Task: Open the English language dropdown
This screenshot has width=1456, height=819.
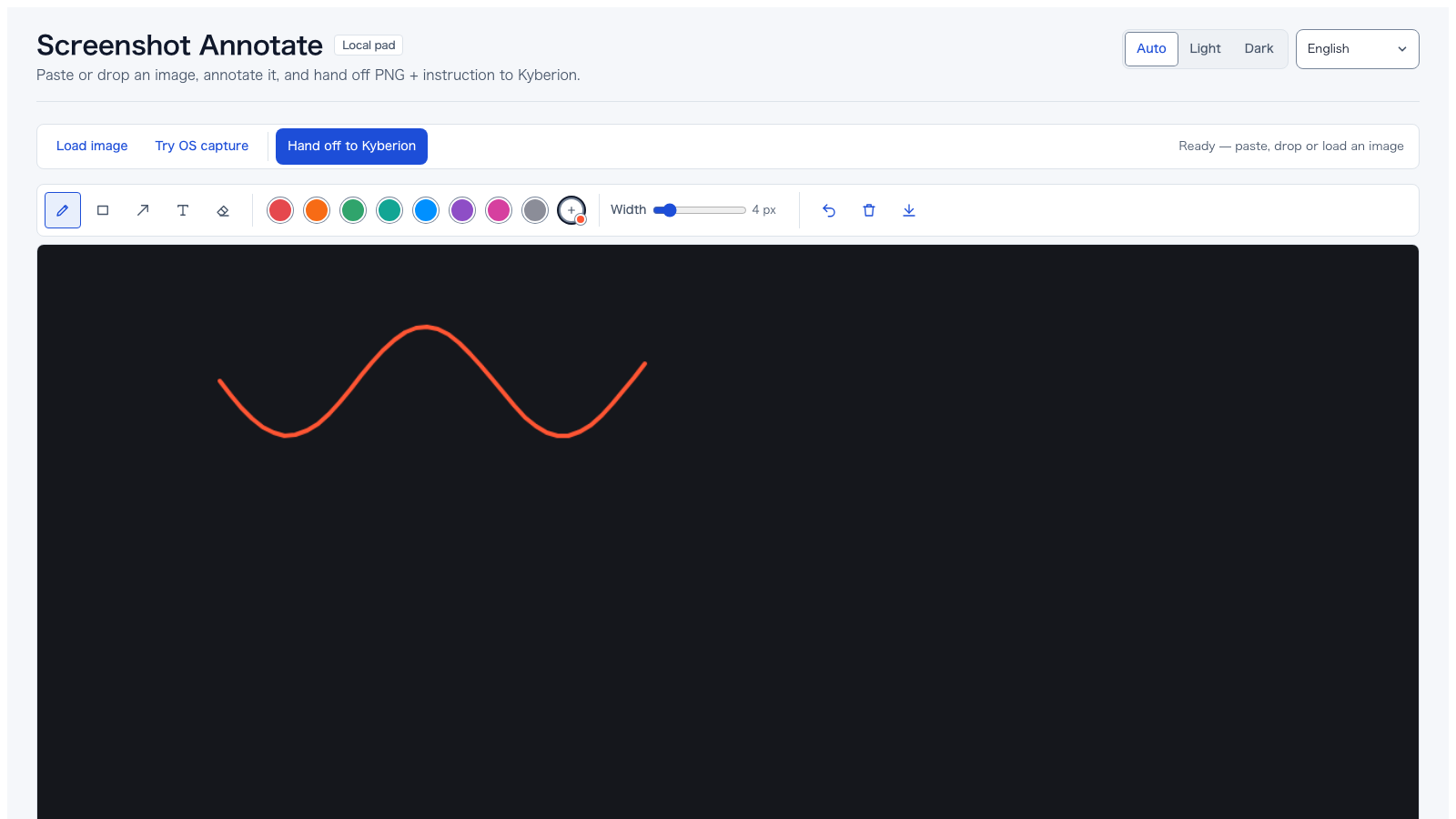Action: tap(1357, 49)
